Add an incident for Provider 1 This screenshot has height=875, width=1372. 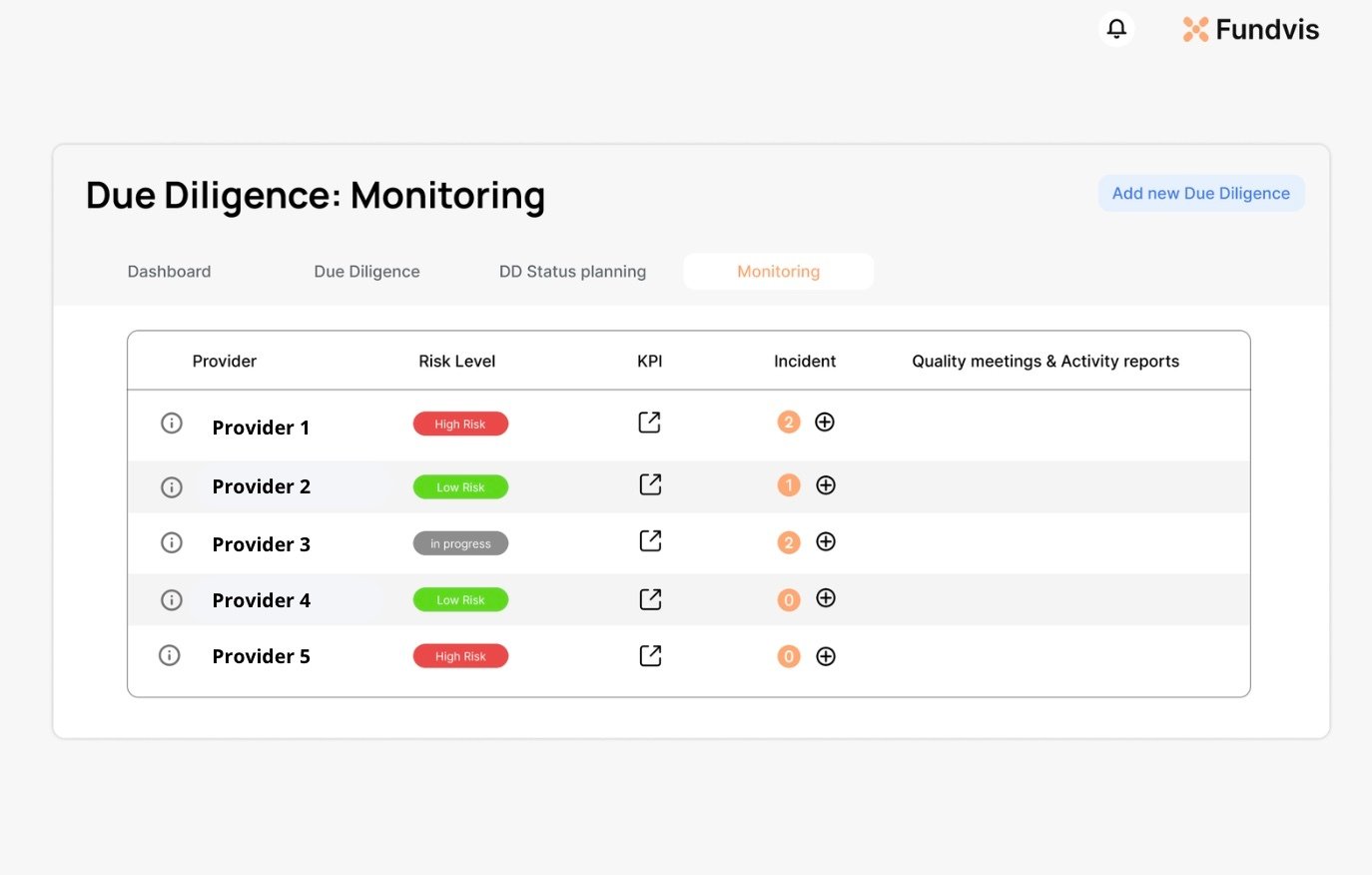pyautogui.click(x=825, y=423)
